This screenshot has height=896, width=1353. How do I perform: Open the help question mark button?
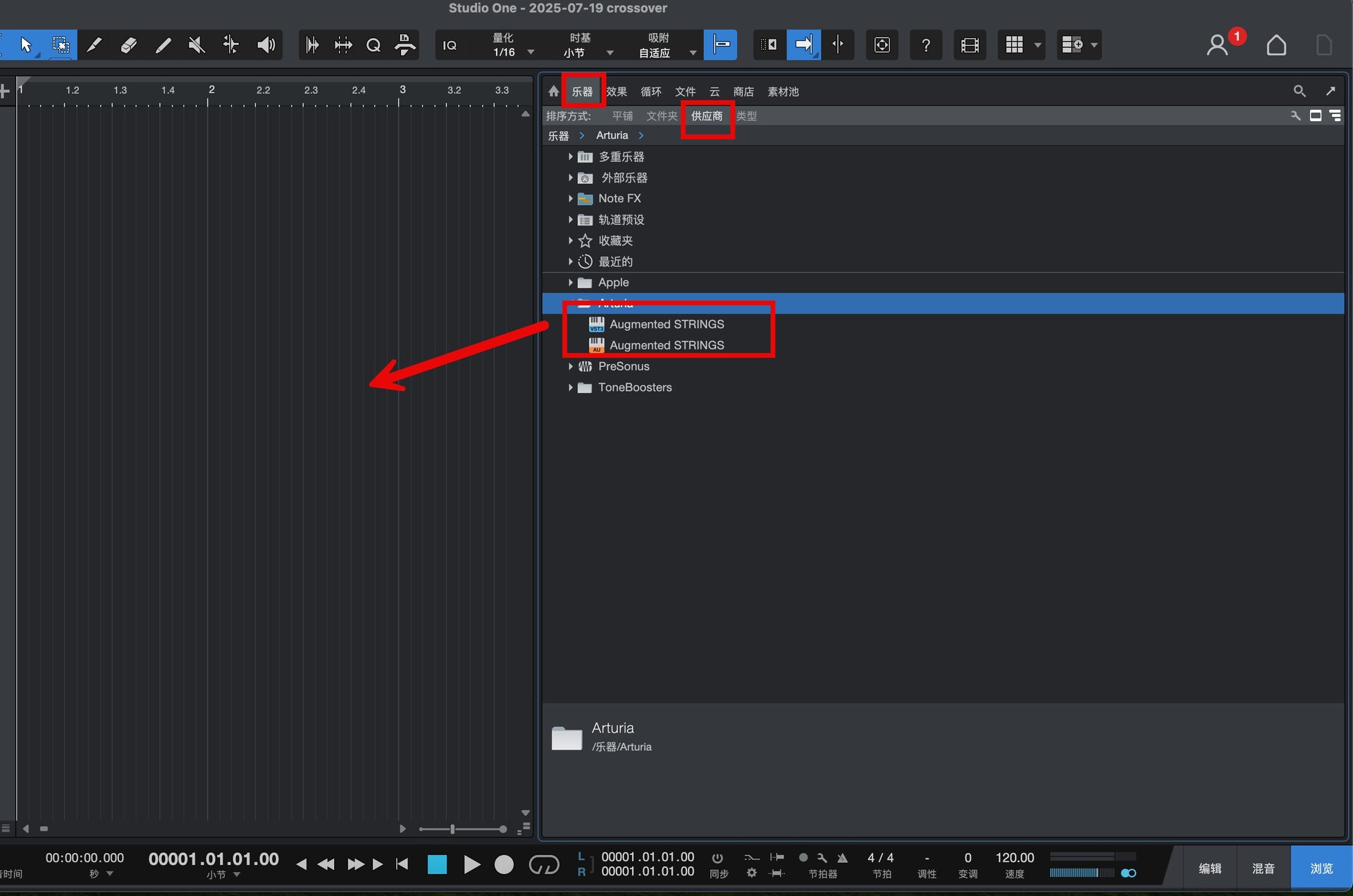[x=926, y=45]
